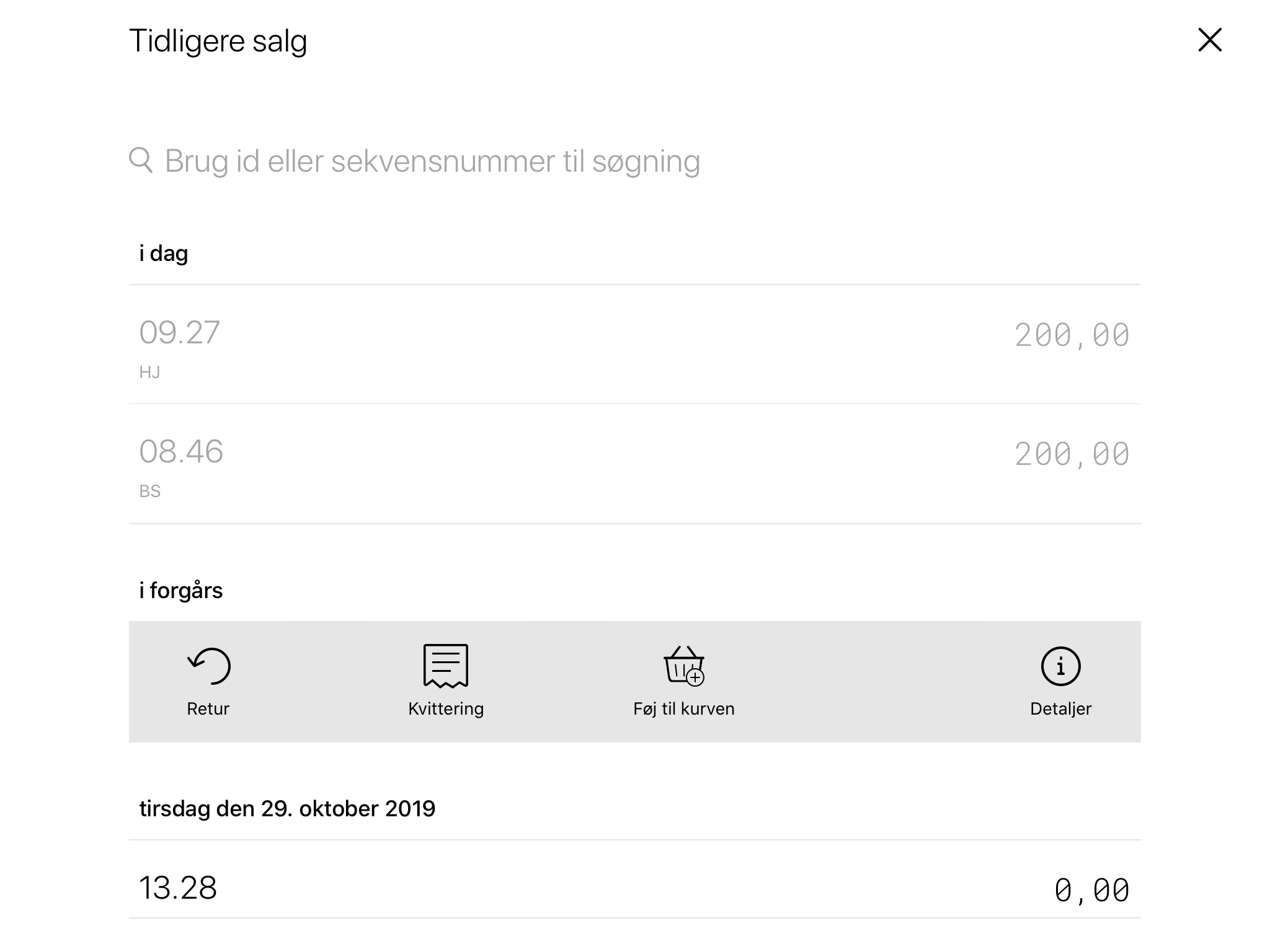Open the Kvittering receipt icon
1270x952 pixels.
(445, 666)
